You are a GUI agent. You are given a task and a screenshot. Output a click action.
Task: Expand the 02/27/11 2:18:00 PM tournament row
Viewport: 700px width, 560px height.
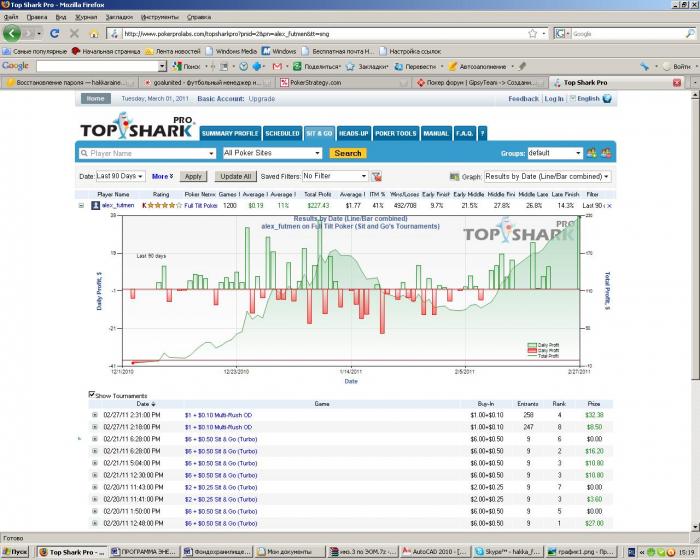(x=95, y=427)
